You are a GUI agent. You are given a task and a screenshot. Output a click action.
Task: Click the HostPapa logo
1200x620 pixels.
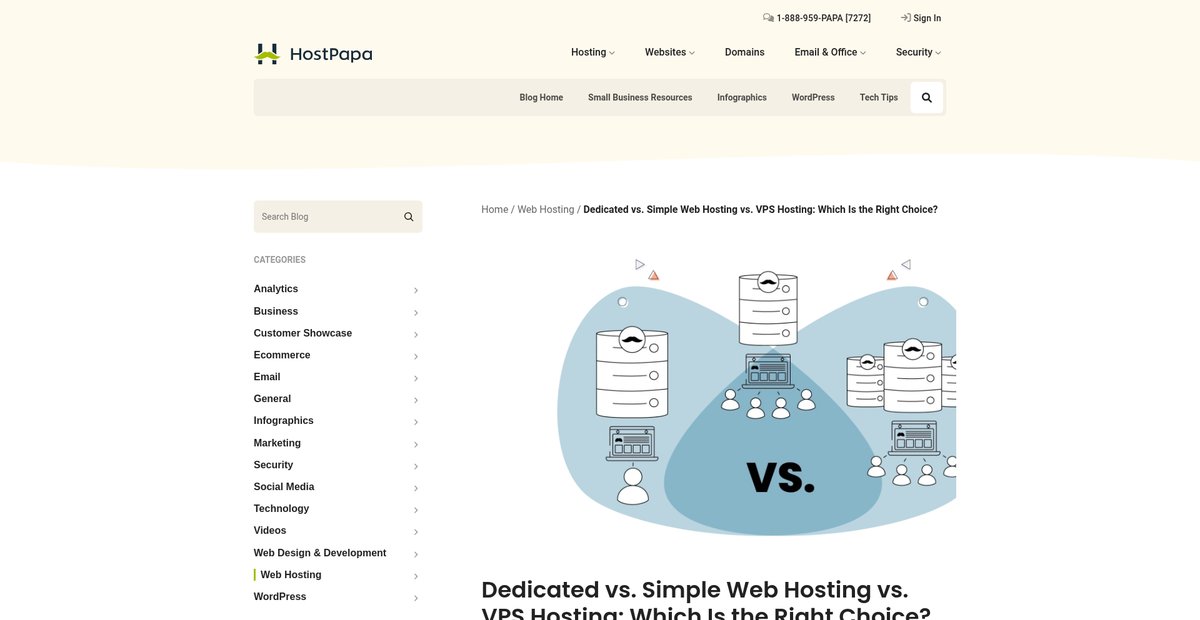313,54
